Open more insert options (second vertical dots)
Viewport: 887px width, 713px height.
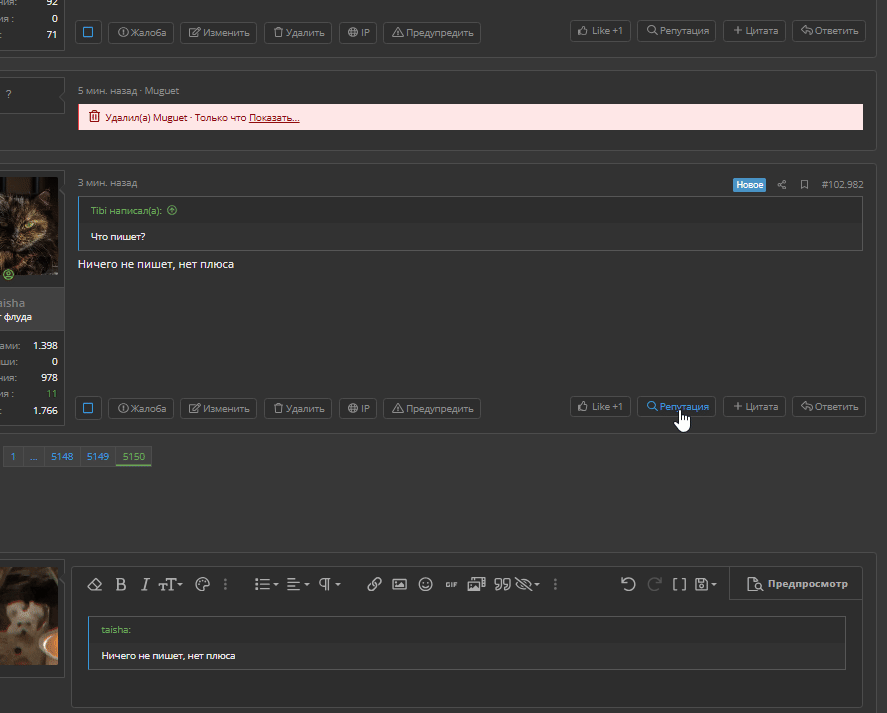coord(555,584)
